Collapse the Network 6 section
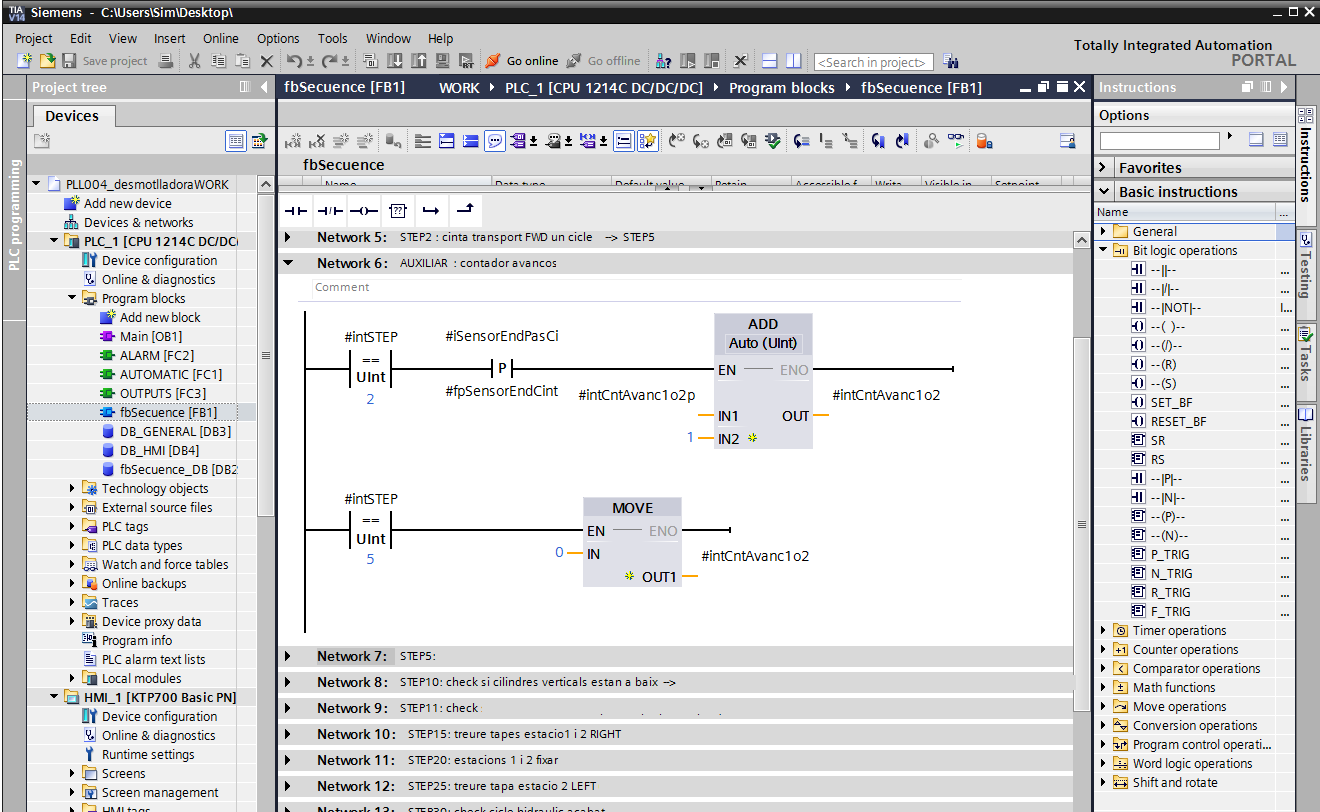Screen dimensions: 1320x812 tap(288, 264)
